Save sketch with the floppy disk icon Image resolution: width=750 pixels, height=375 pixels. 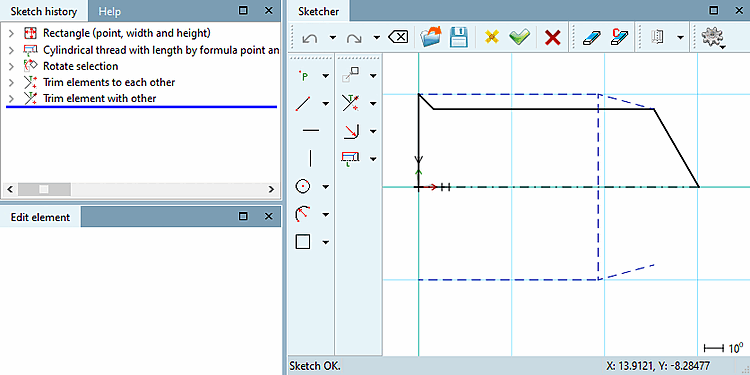click(x=459, y=37)
